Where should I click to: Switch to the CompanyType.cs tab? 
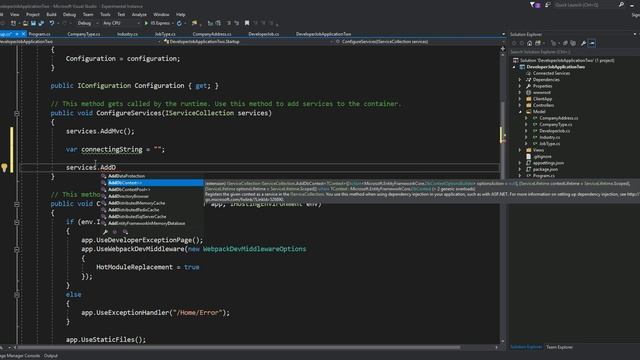[x=84, y=34]
